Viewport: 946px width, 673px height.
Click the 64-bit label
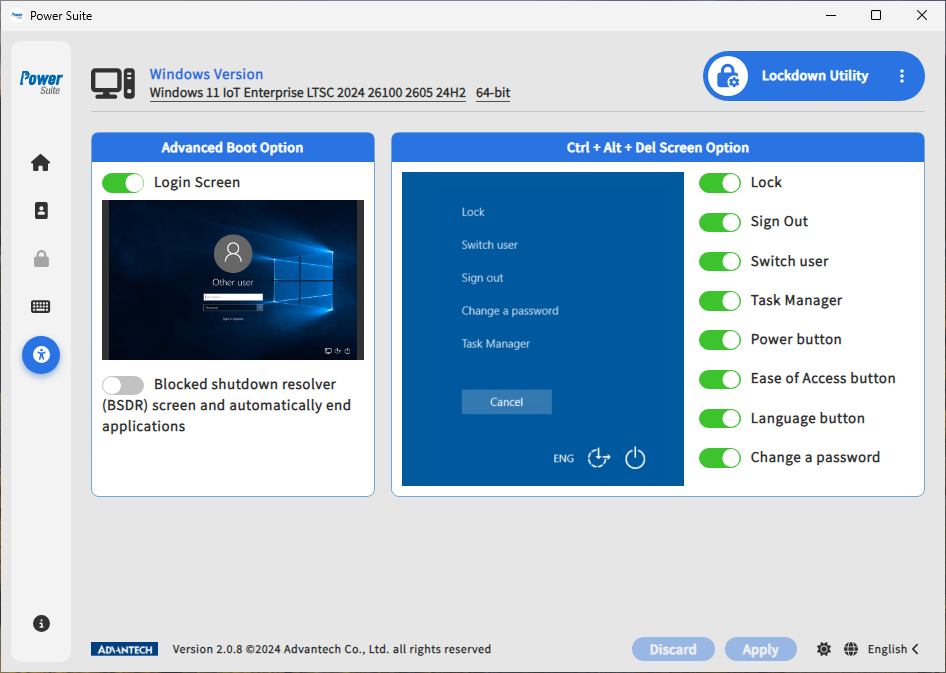[493, 93]
